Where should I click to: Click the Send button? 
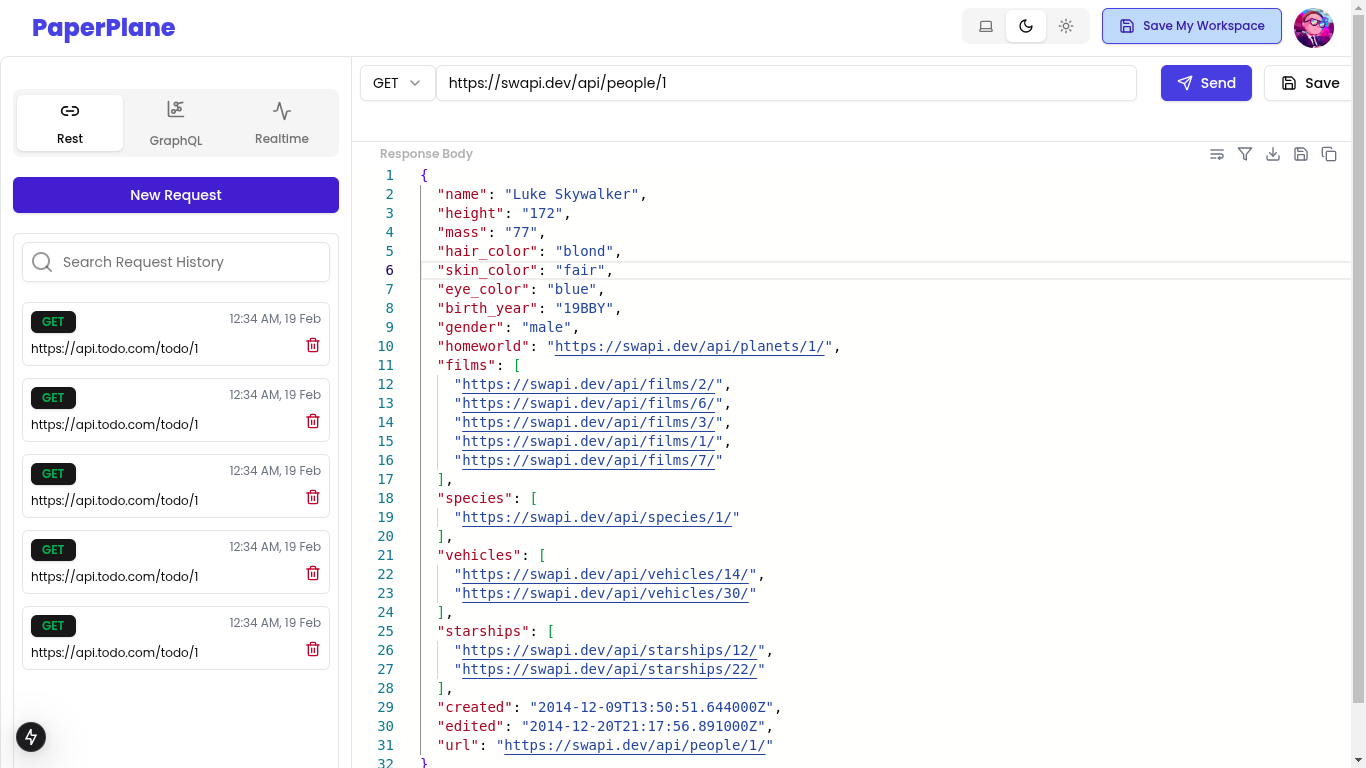[x=1206, y=83]
